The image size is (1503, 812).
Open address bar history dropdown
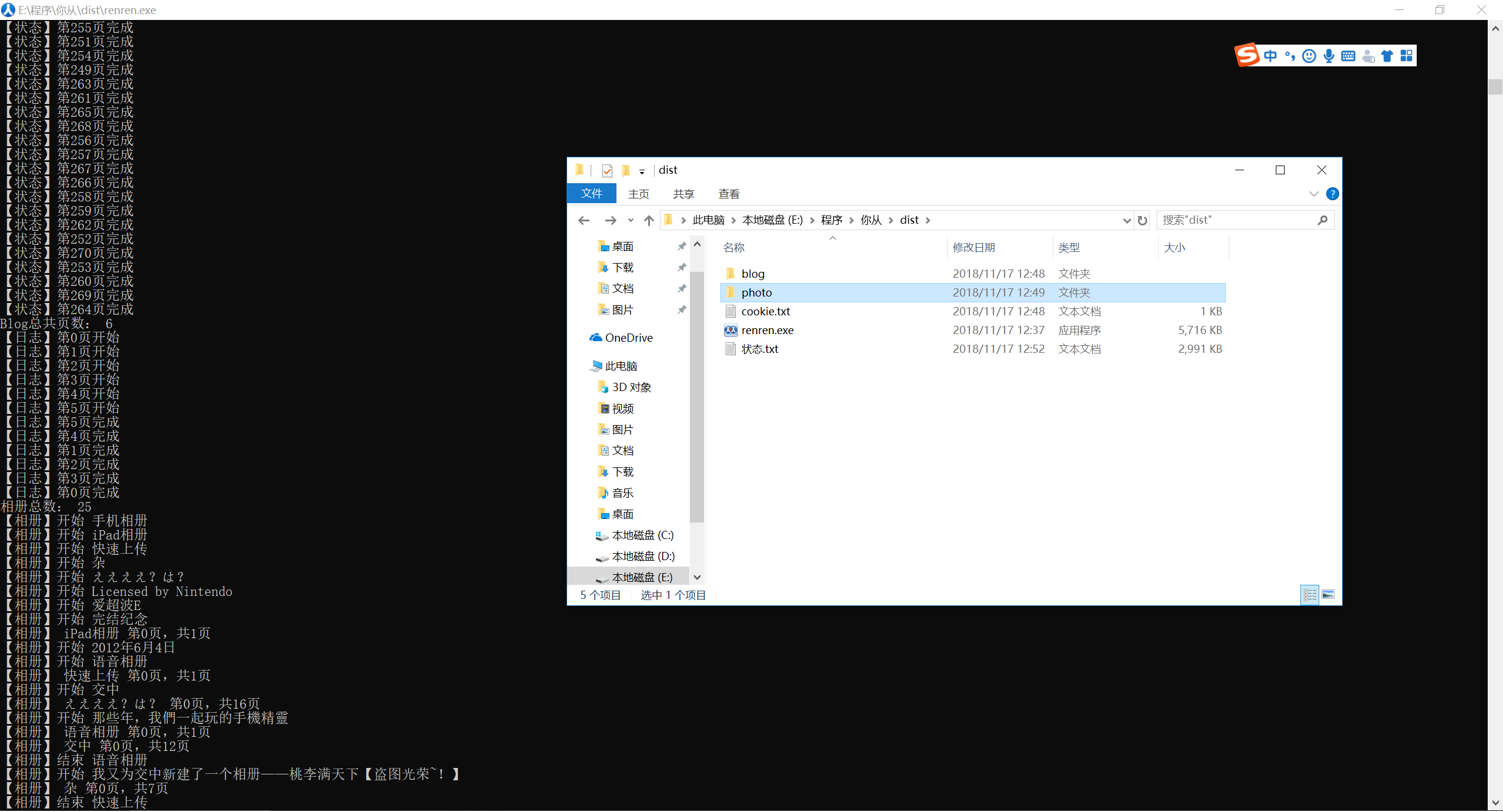pyautogui.click(x=1127, y=220)
